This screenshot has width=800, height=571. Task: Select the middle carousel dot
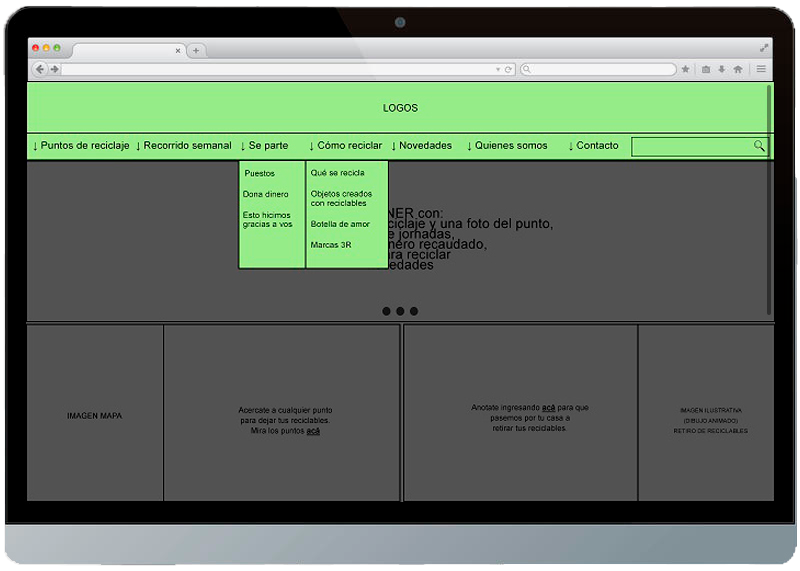[400, 311]
